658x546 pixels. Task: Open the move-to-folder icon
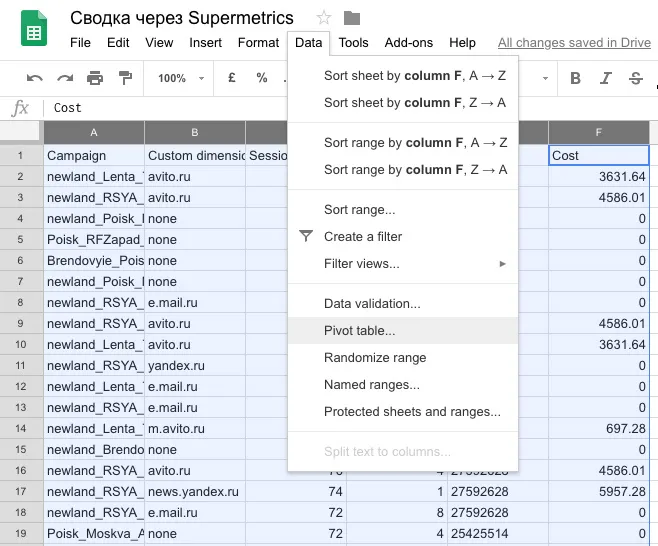click(x=352, y=18)
